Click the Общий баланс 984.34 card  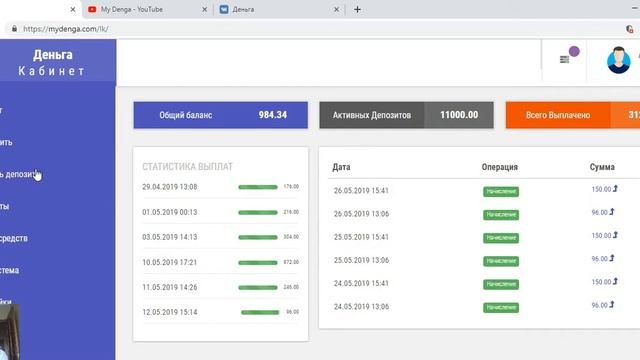[220, 115]
